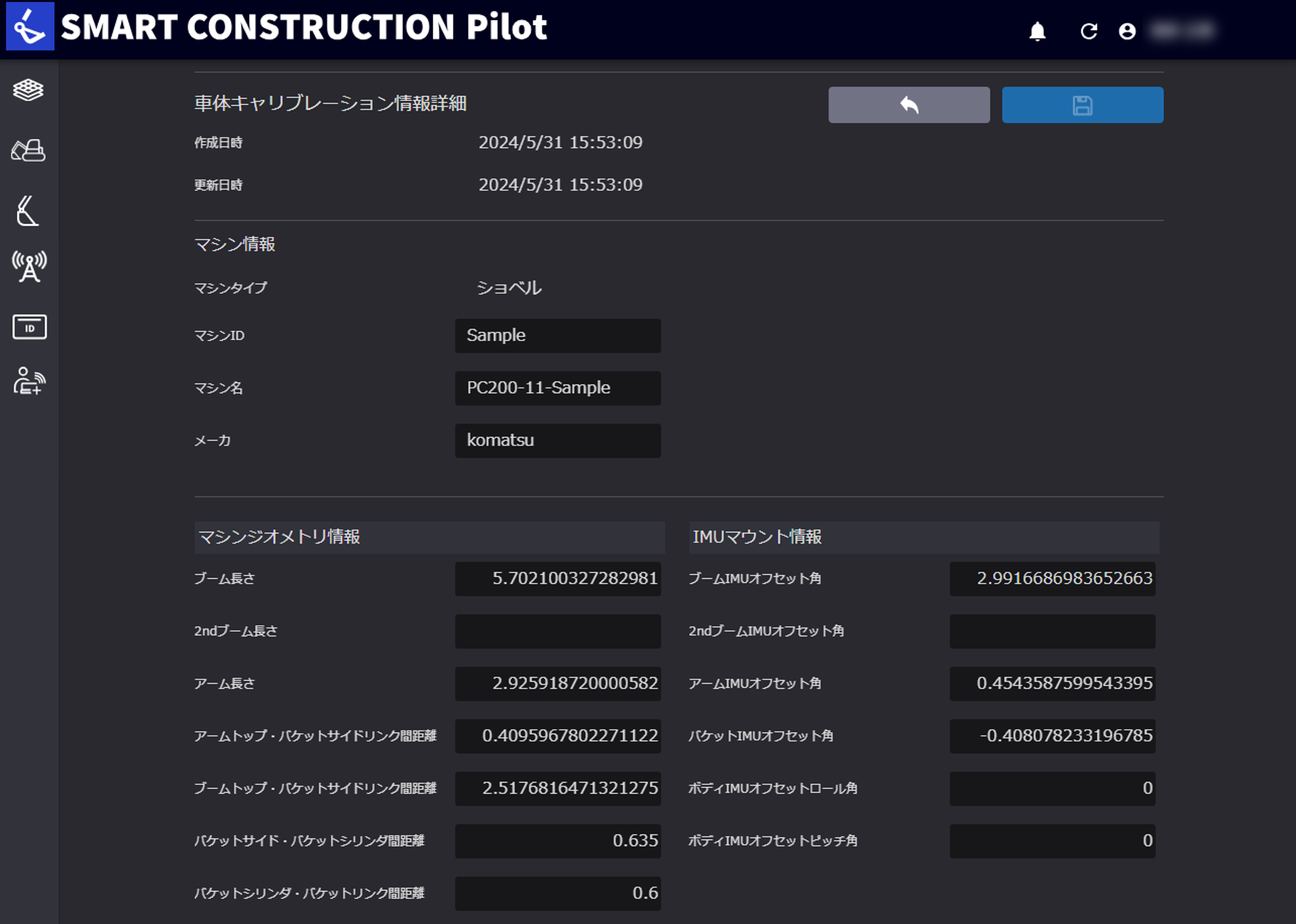Edit the マシン名 field PC200-11-Sample

point(558,388)
